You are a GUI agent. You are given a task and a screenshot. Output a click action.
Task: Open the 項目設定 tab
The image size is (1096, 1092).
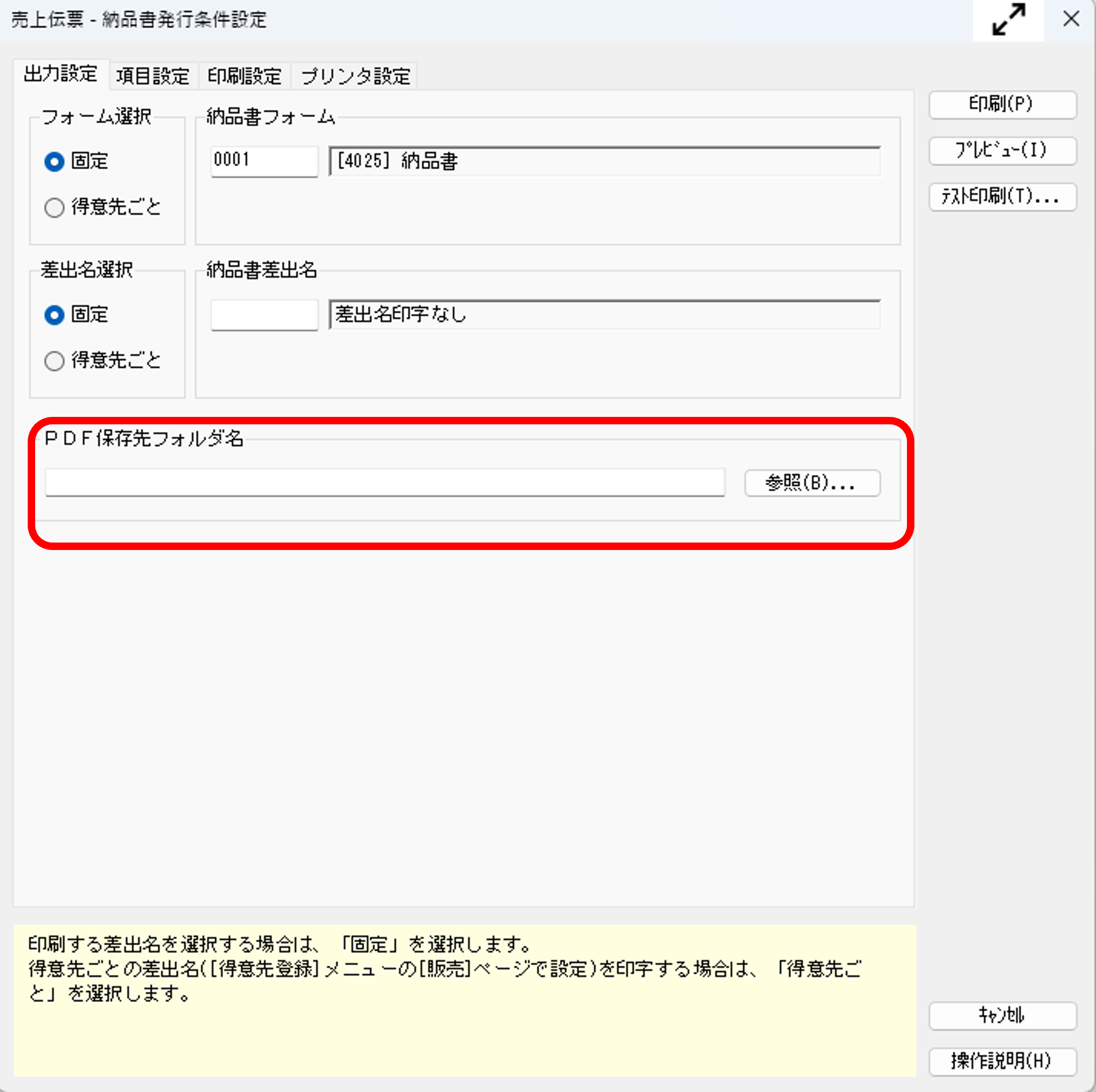tap(153, 76)
